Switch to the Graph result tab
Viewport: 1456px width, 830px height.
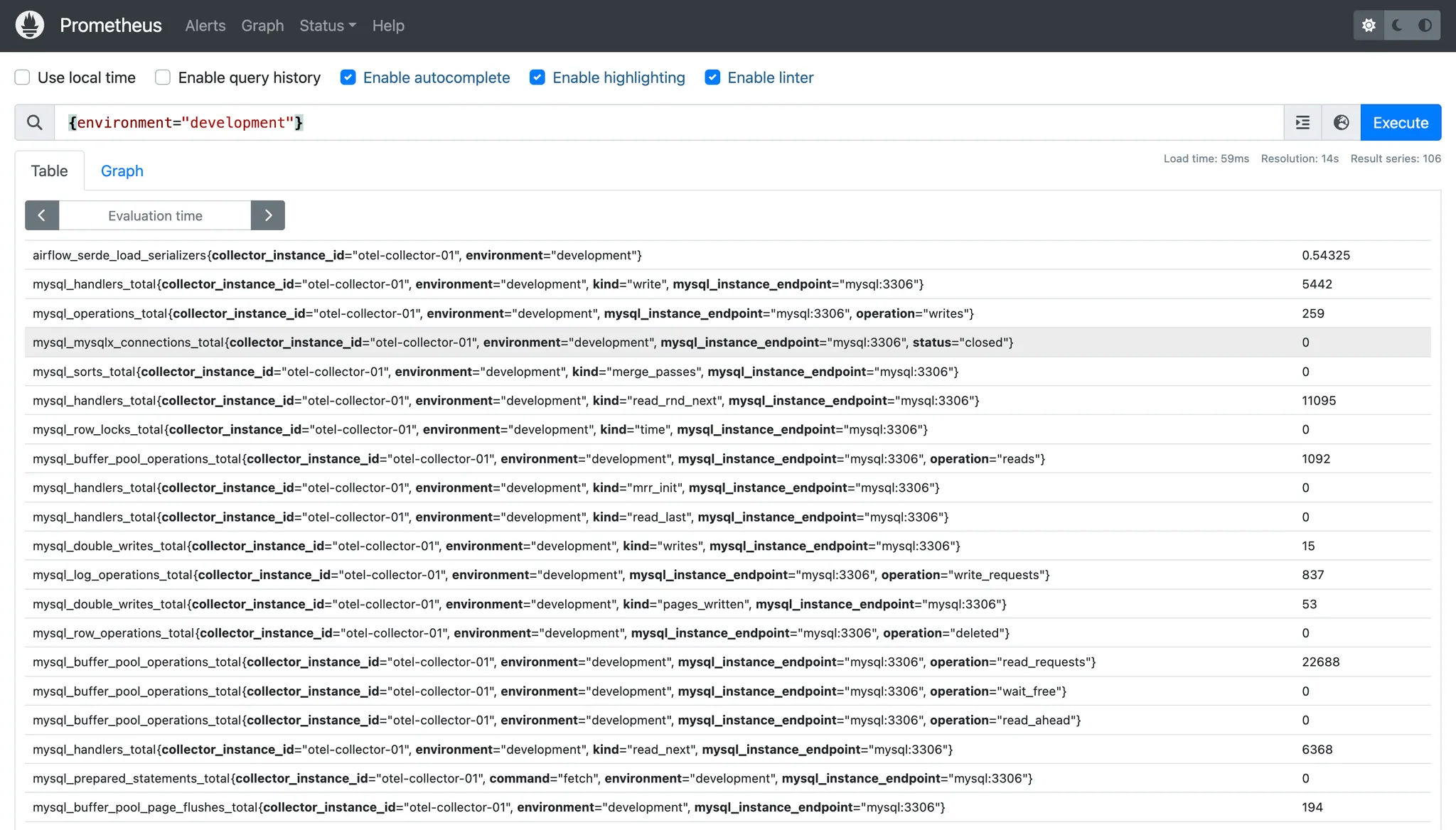click(x=122, y=171)
